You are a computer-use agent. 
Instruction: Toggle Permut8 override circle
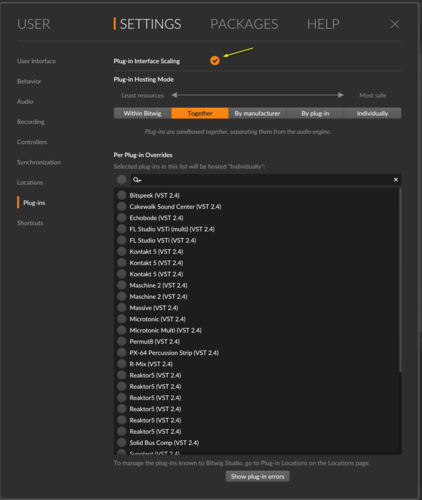122,341
